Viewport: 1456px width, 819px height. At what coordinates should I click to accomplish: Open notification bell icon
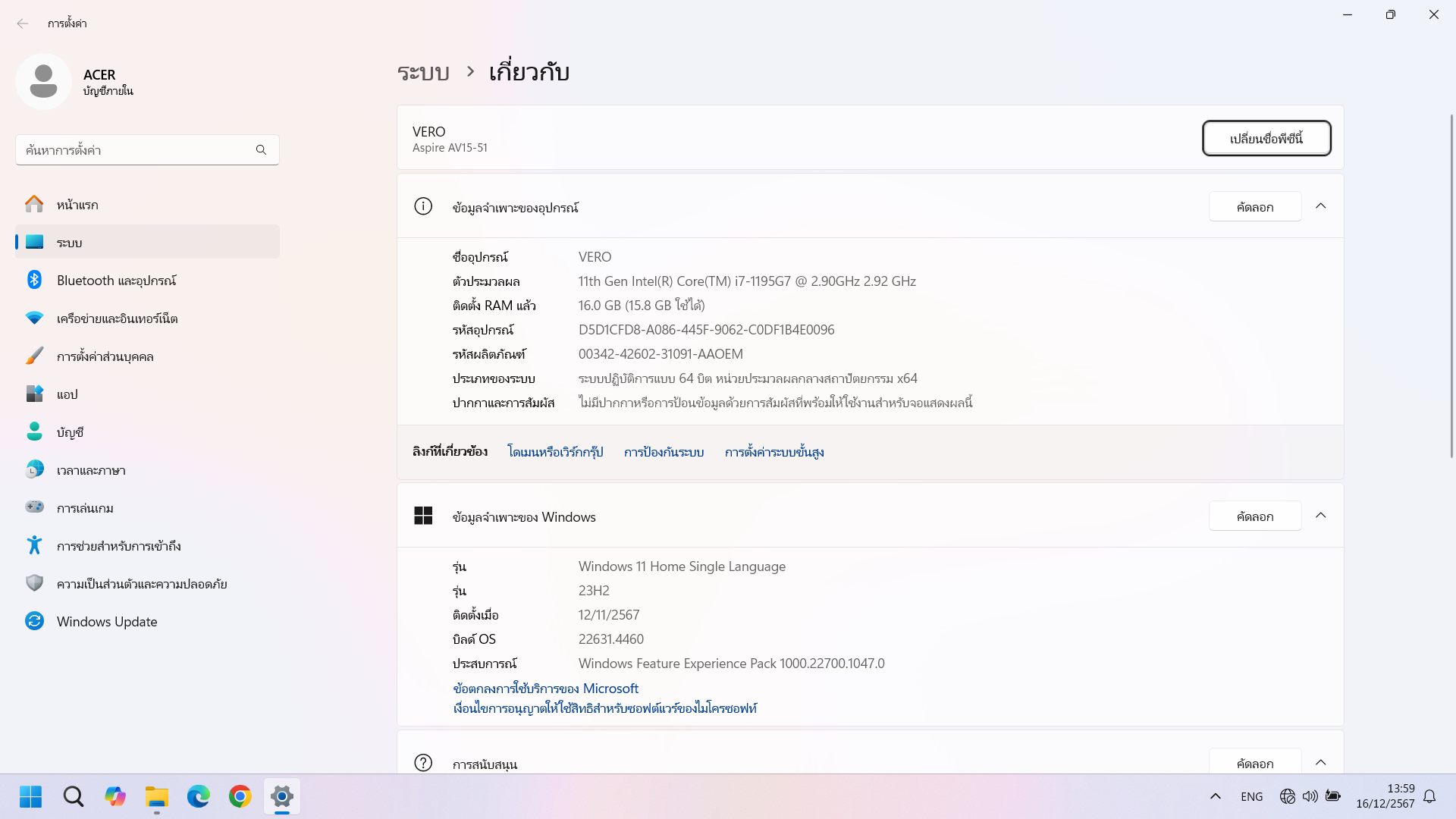(1429, 796)
